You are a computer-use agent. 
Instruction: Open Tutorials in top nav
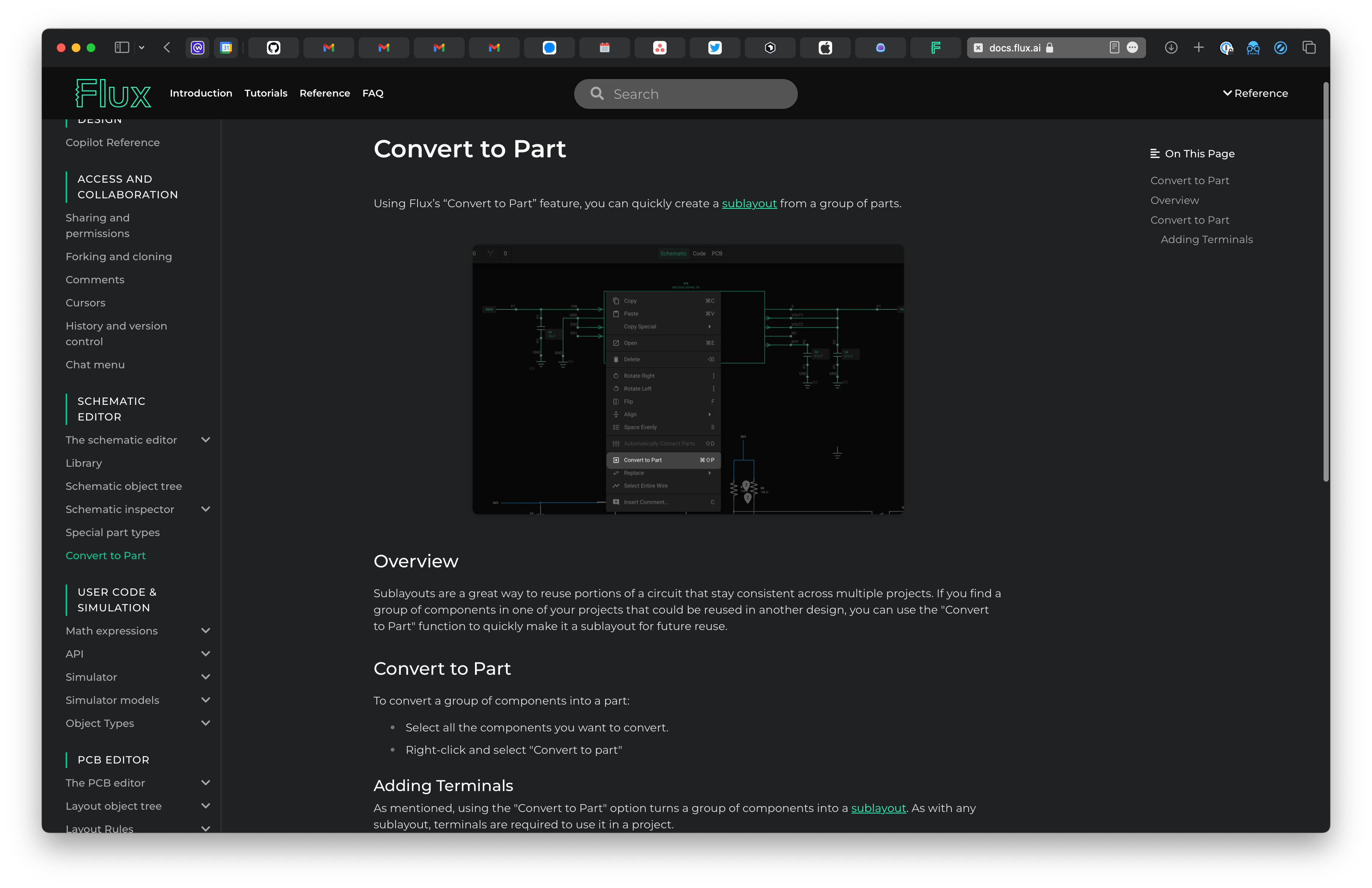click(x=266, y=93)
